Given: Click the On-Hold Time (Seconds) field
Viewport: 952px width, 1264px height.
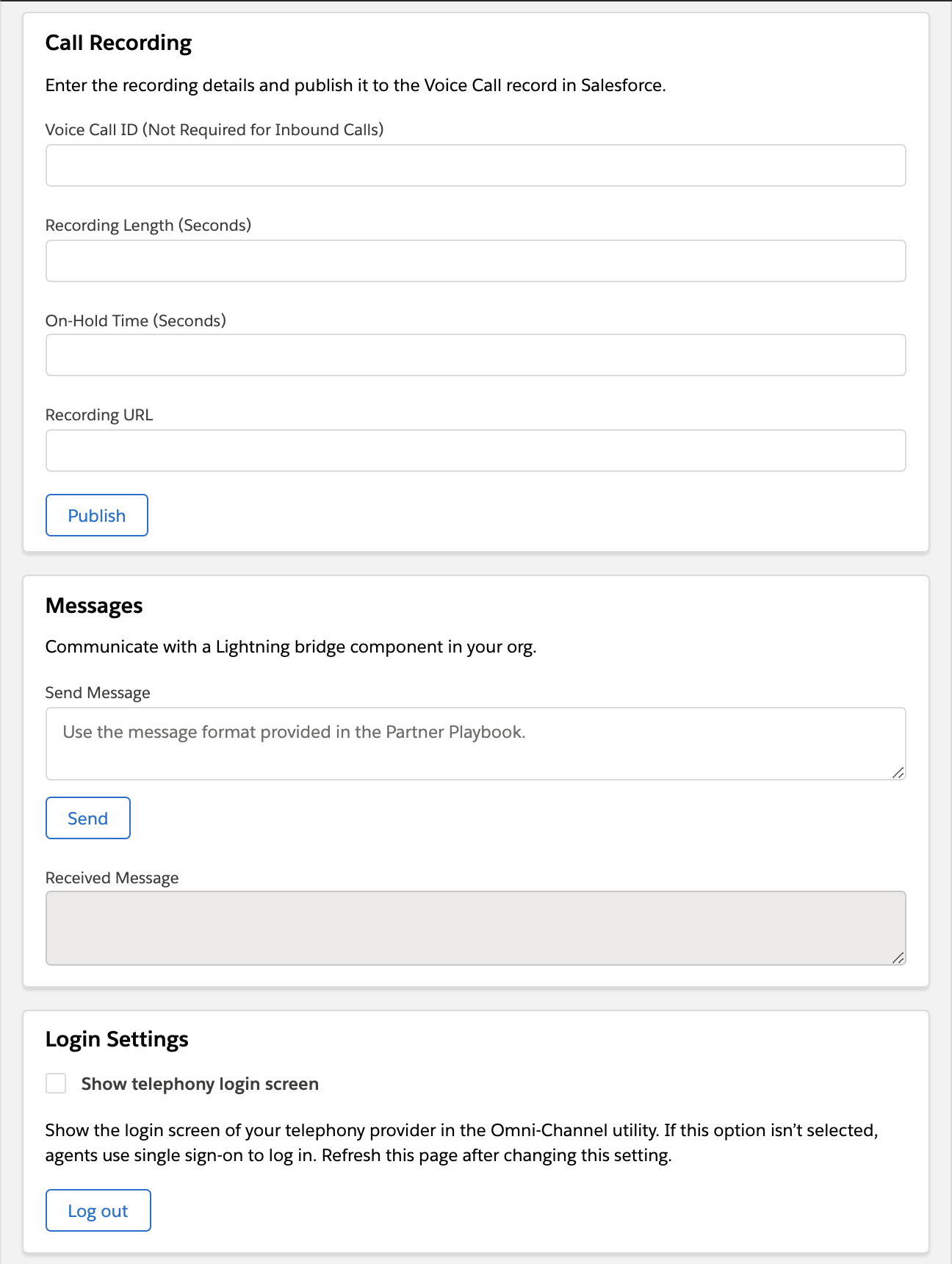Looking at the screenshot, I should pyautogui.click(x=476, y=354).
